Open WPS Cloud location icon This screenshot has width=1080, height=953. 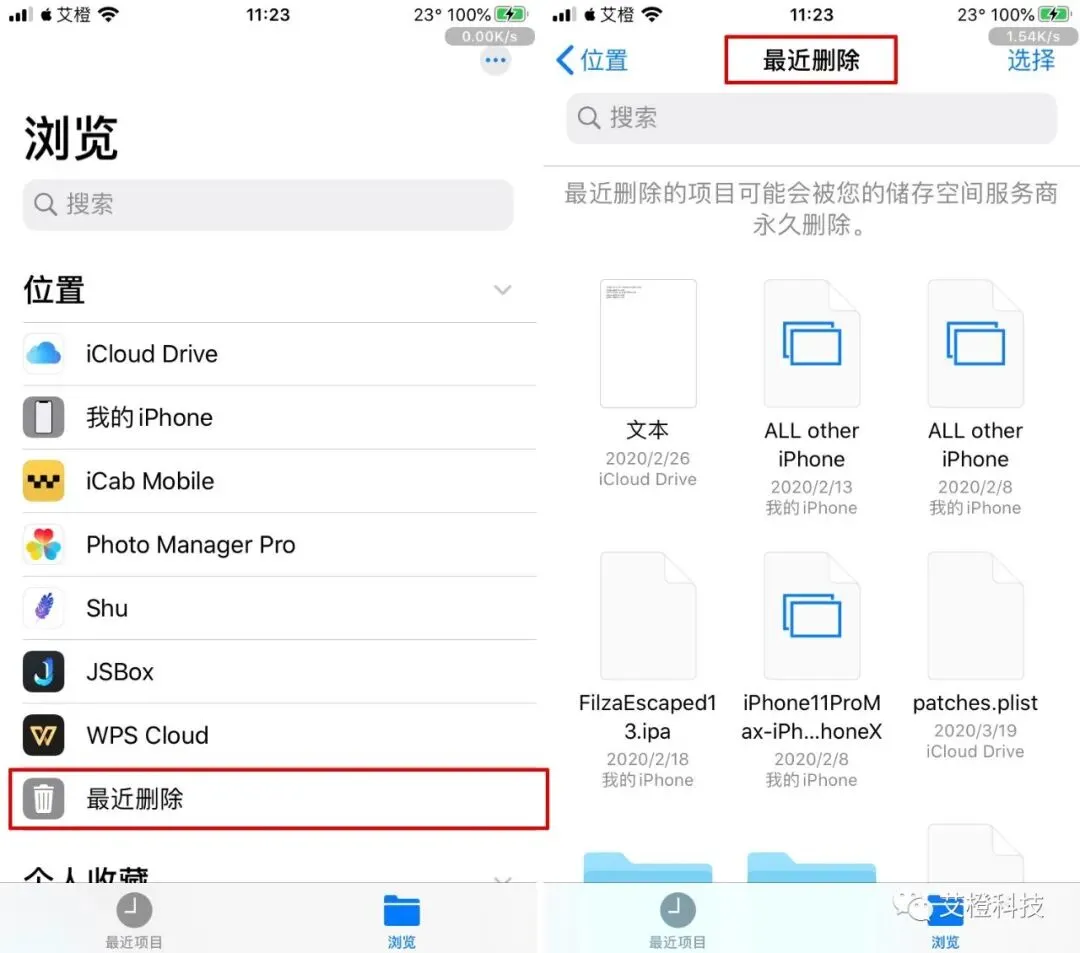(44, 735)
